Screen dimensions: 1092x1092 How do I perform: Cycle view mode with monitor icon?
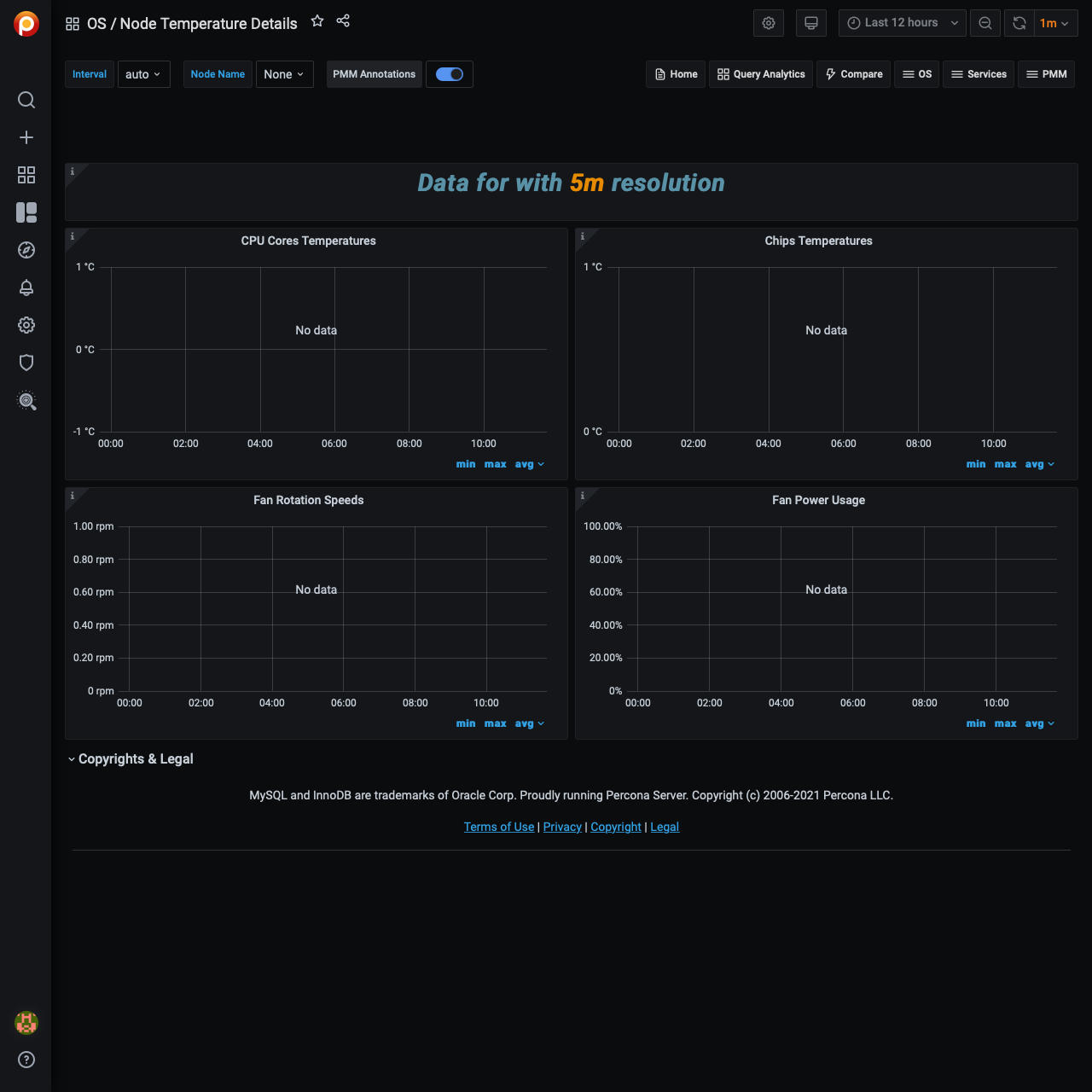[x=811, y=23]
